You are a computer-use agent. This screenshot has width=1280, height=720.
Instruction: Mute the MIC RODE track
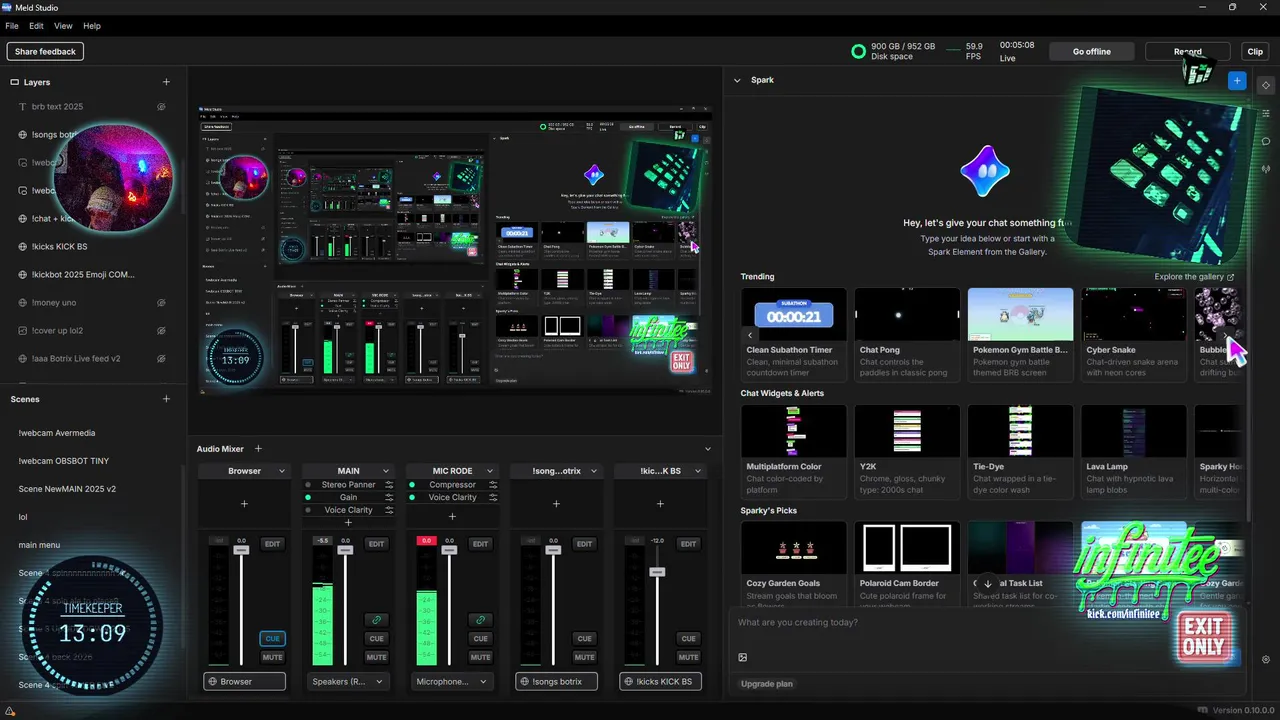pos(480,657)
